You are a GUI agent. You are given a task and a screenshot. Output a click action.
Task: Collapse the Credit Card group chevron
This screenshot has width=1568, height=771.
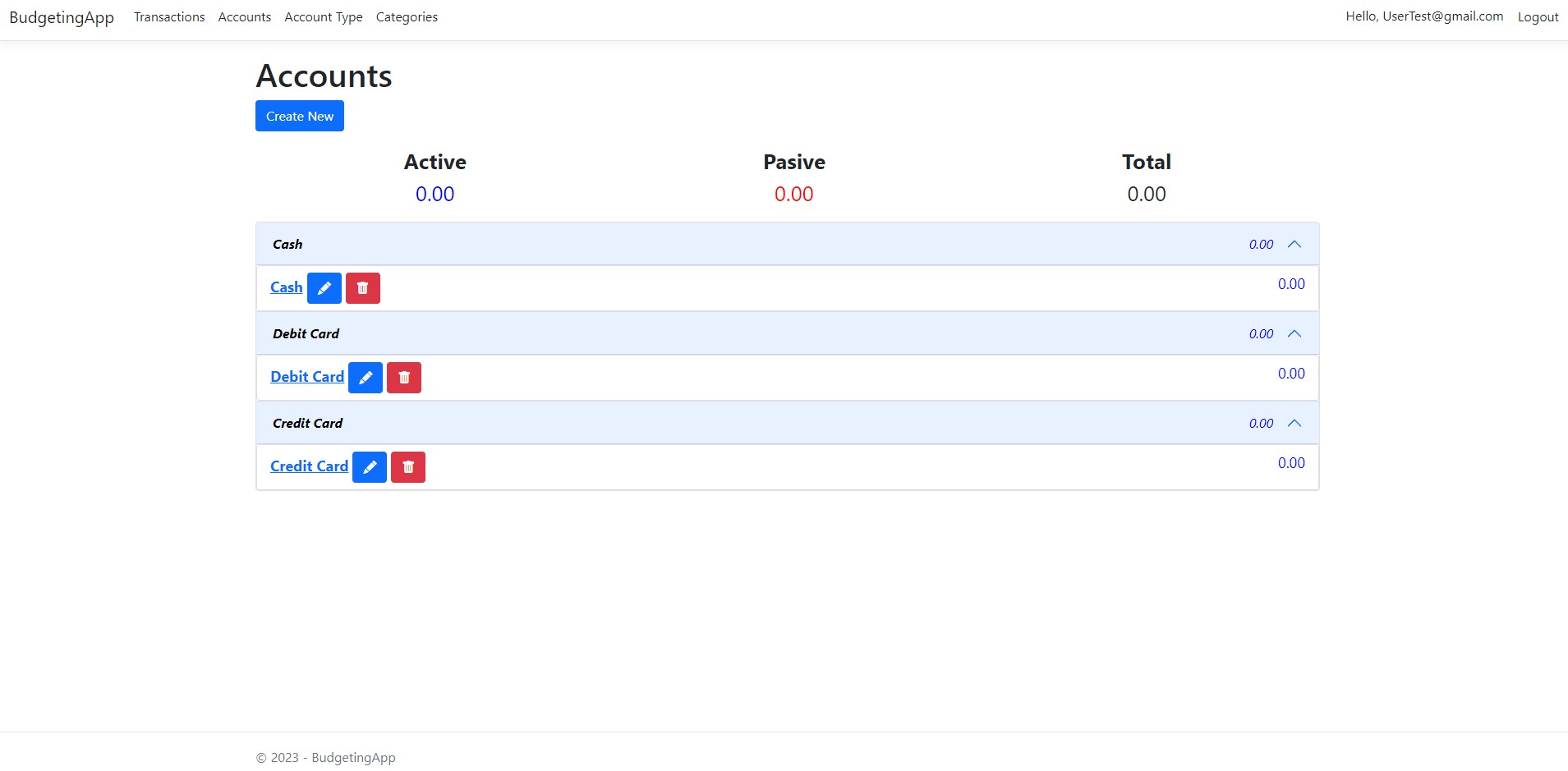1294,423
